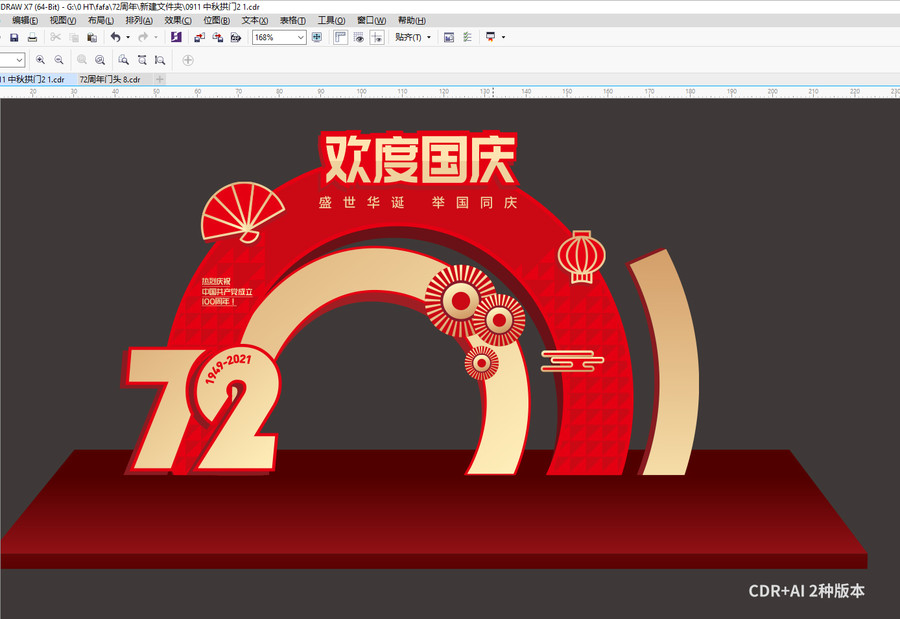Open the 布局 menu
The width and height of the screenshot is (900, 619).
(x=100, y=21)
